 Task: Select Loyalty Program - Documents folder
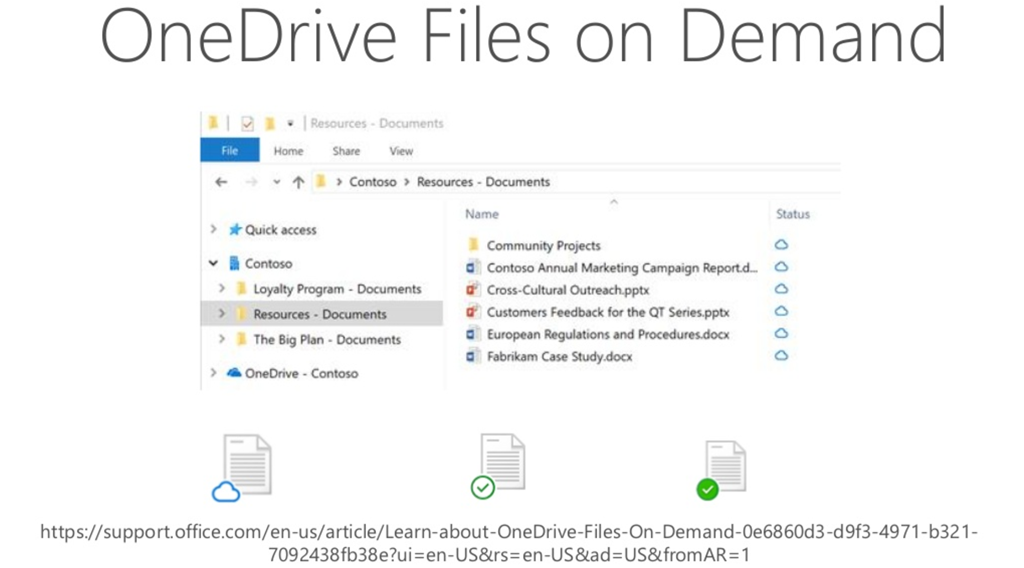(337, 289)
